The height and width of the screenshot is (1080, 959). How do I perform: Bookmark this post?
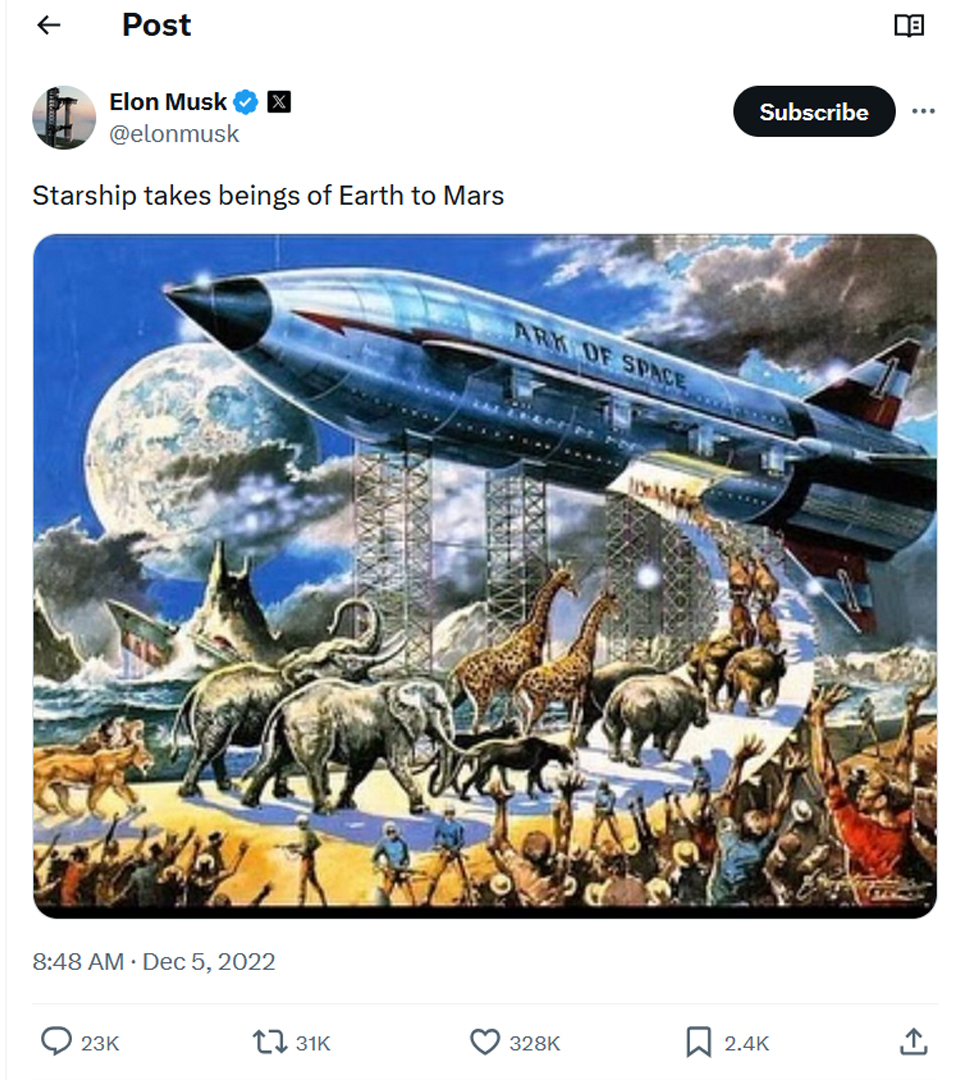[x=698, y=1043]
